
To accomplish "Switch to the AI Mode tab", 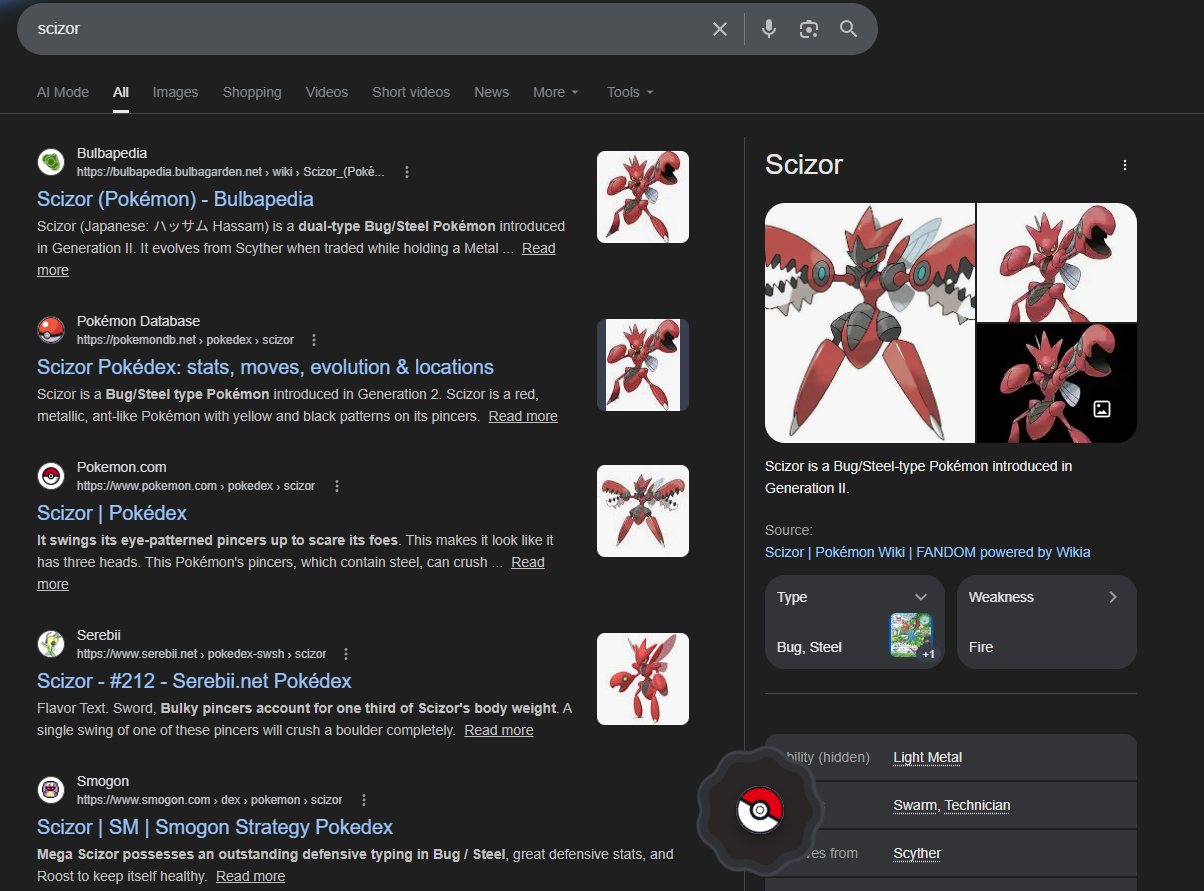I will pyautogui.click(x=63, y=92).
